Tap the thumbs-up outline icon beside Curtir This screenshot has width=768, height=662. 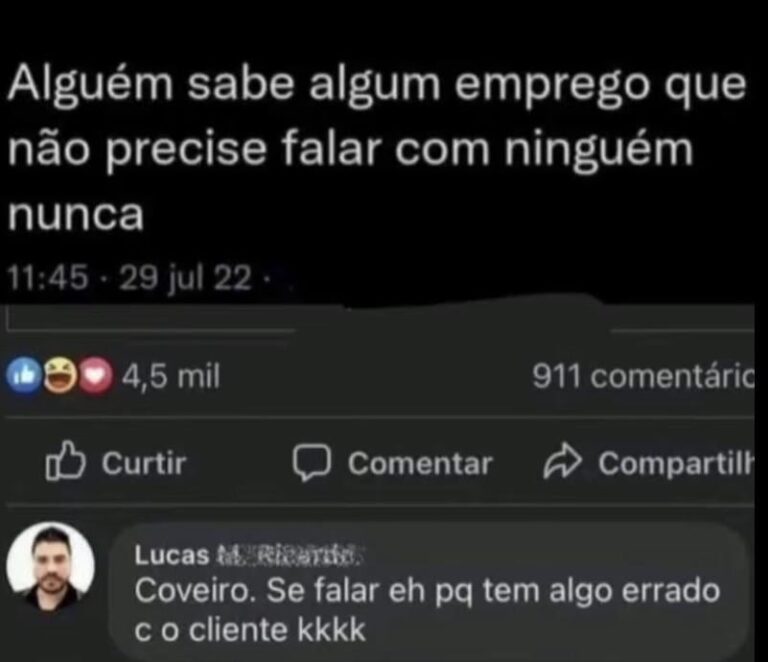65,460
